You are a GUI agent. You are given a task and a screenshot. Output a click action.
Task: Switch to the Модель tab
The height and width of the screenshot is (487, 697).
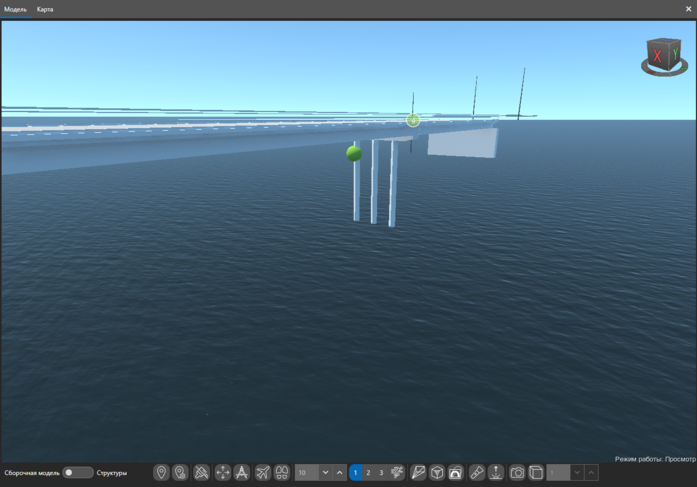pyautogui.click(x=15, y=9)
